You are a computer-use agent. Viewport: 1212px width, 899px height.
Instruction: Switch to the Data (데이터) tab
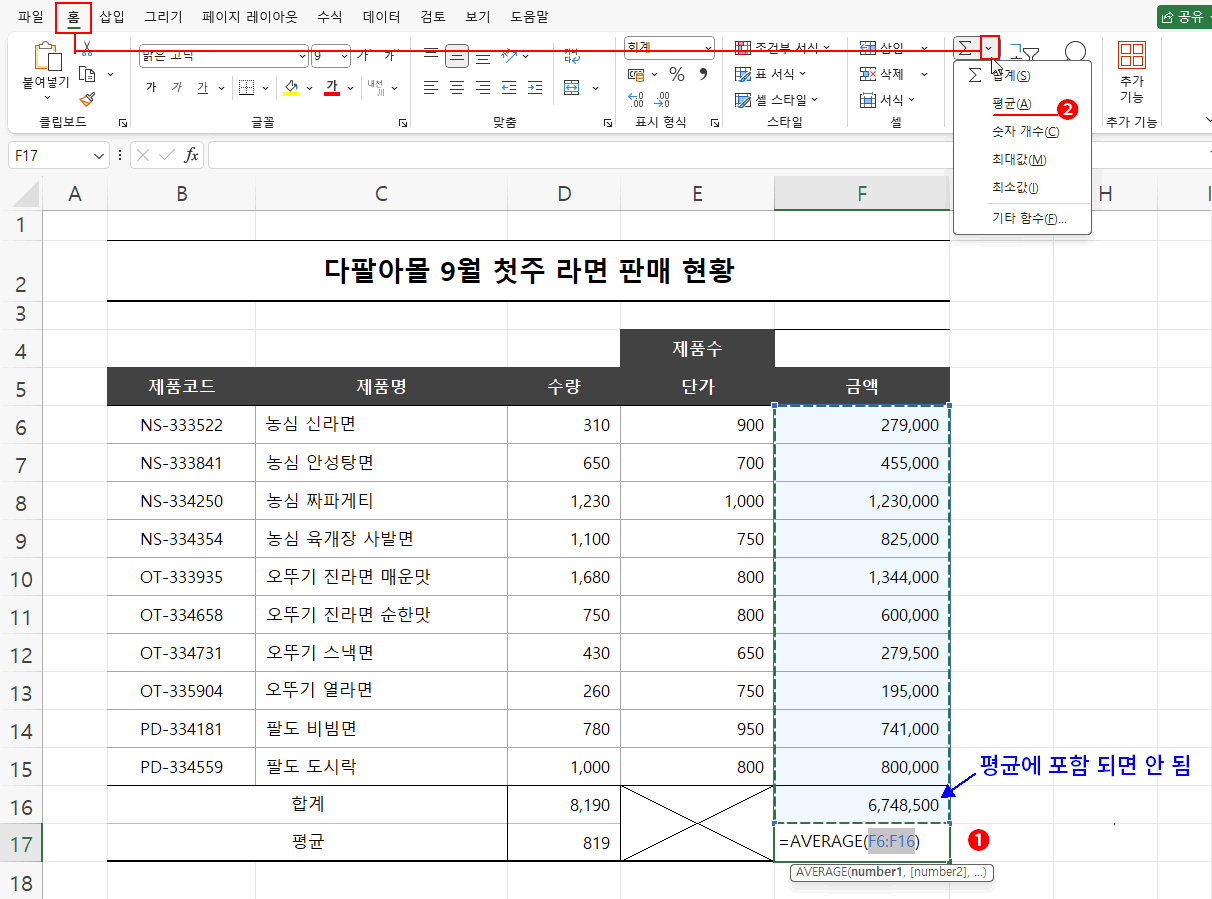(382, 16)
